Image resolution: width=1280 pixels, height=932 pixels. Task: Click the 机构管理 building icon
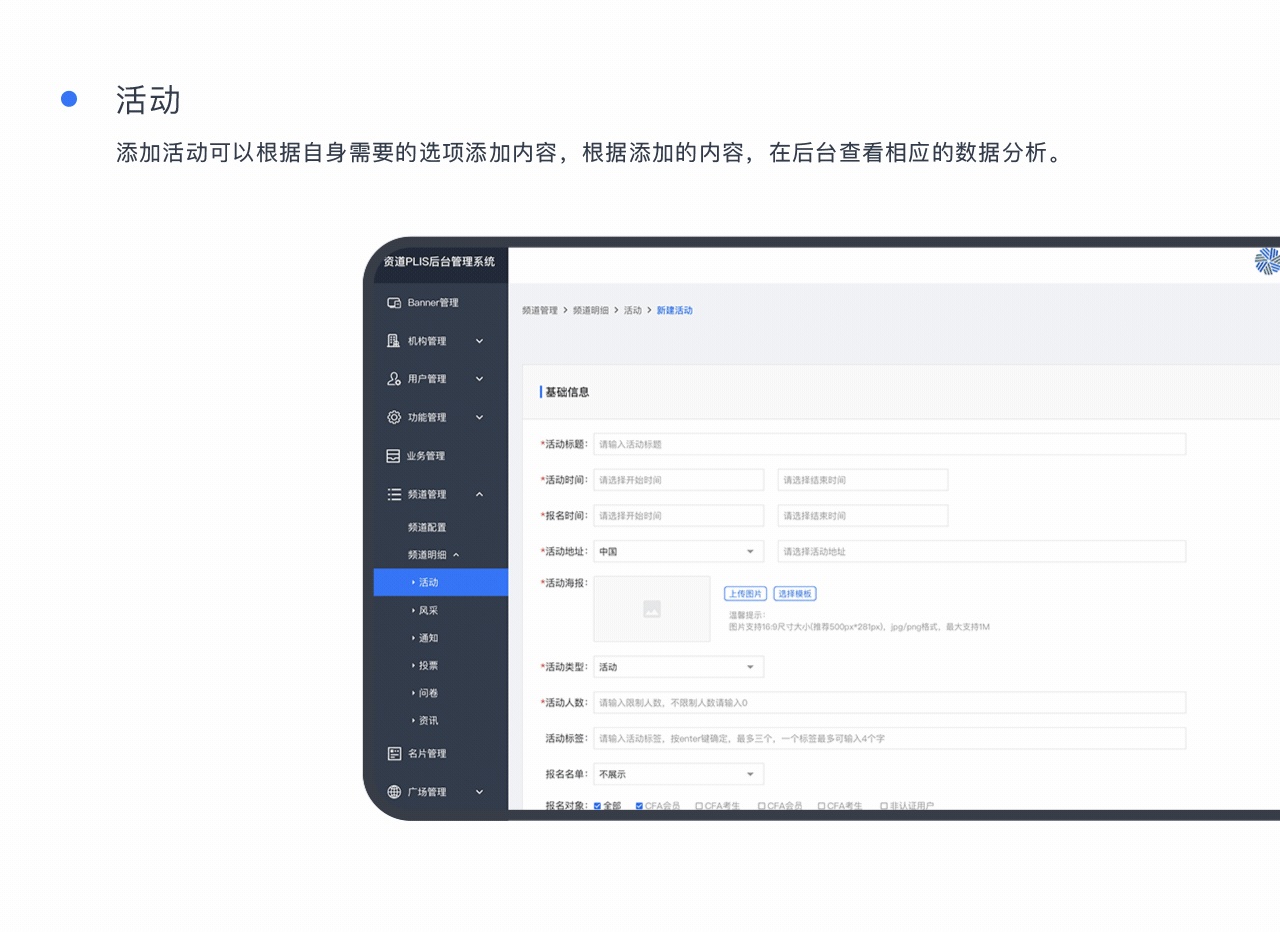pos(394,341)
